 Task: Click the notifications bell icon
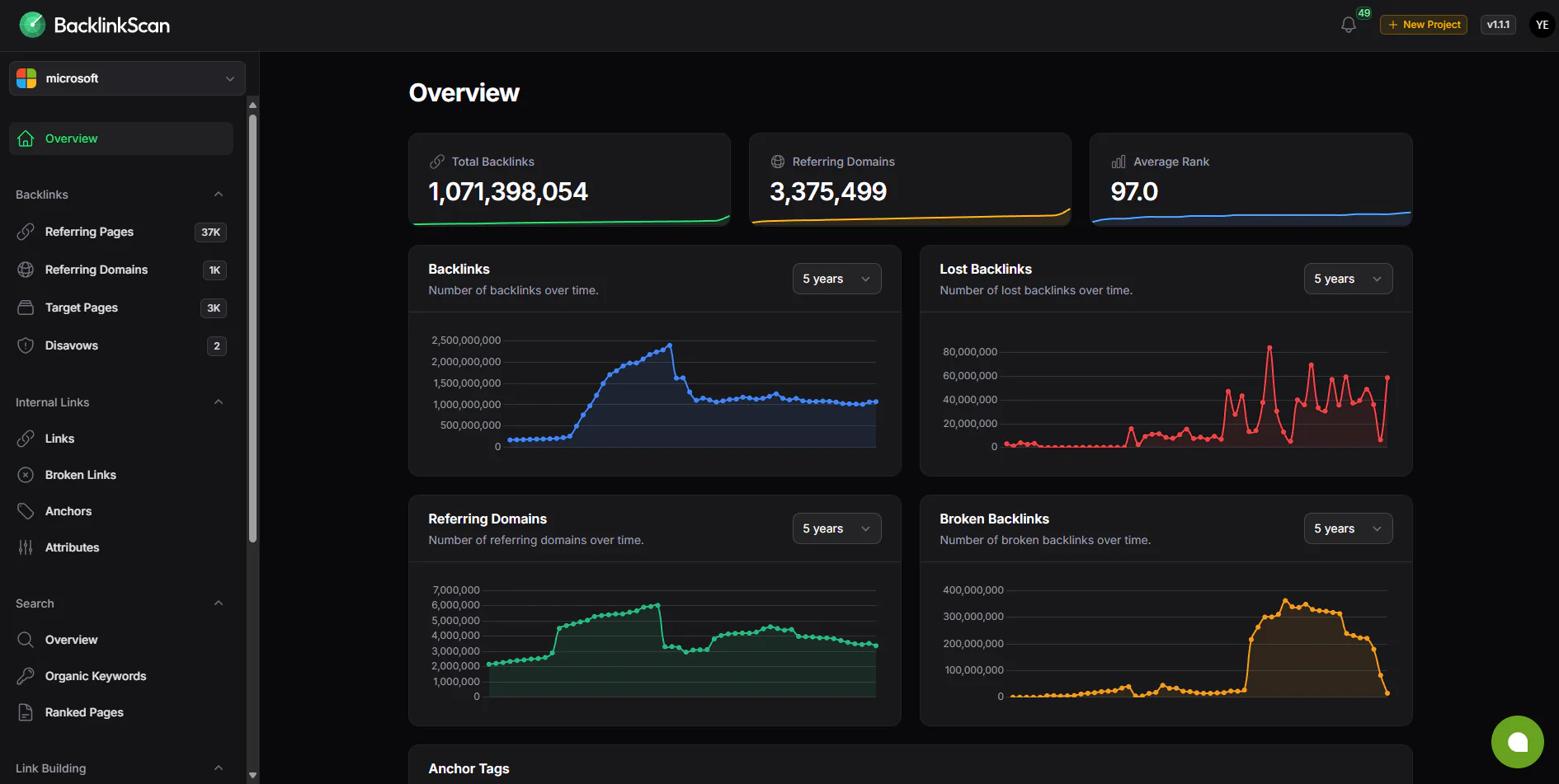(x=1348, y=25)
